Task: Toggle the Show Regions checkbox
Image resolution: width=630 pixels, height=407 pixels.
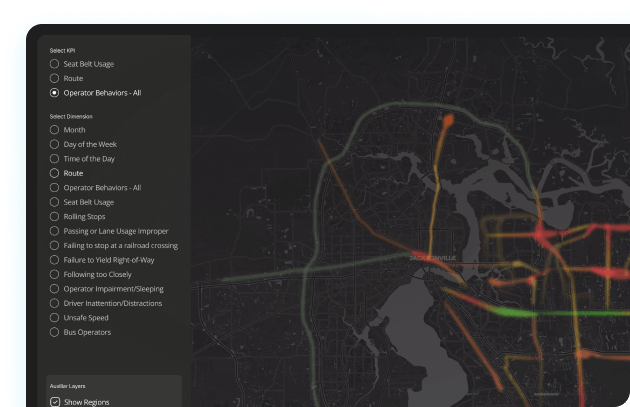Action: [55, 402]
